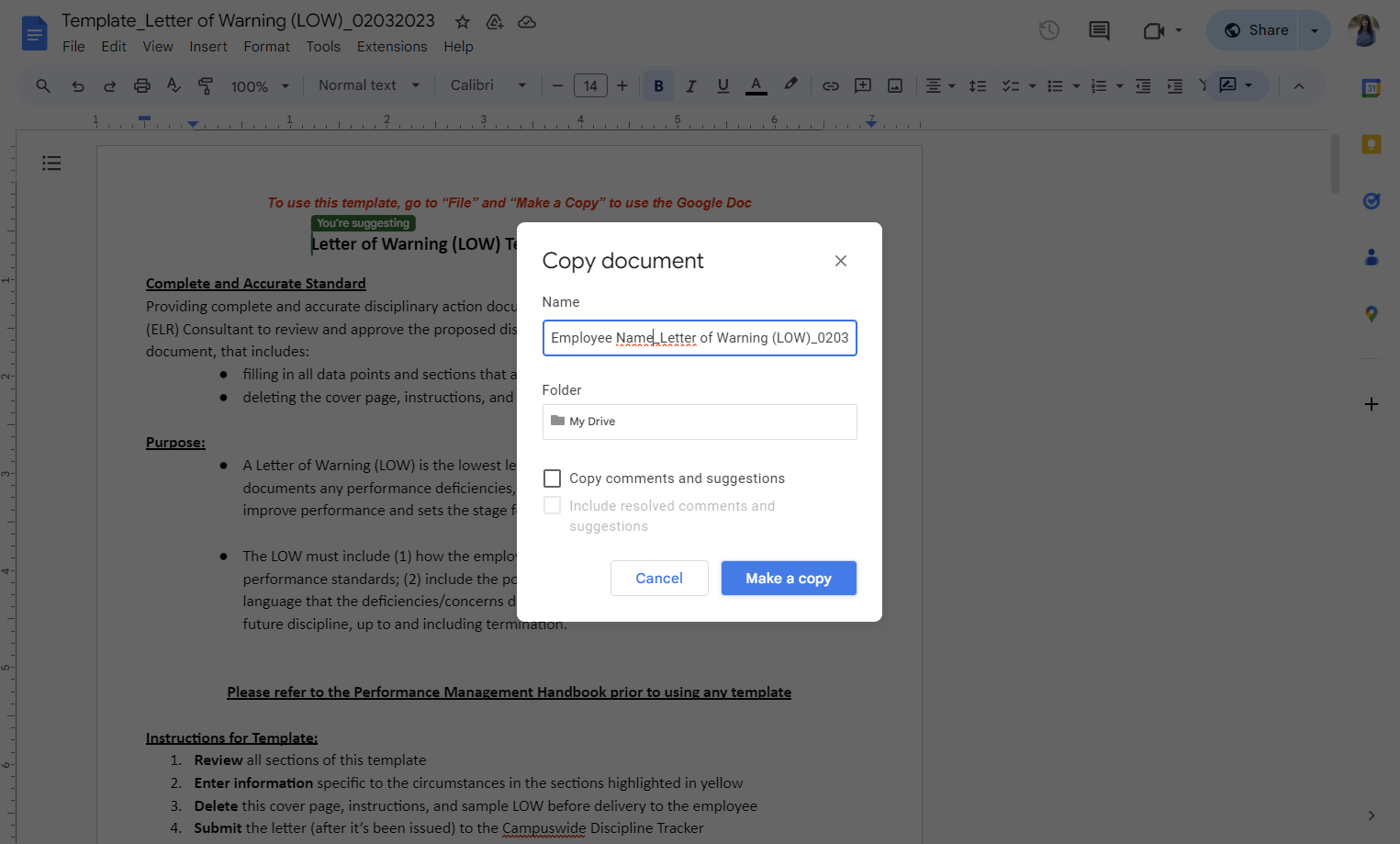Toggle bold formatting
The height and width of the screenshot is (844, 1400).
658,85
